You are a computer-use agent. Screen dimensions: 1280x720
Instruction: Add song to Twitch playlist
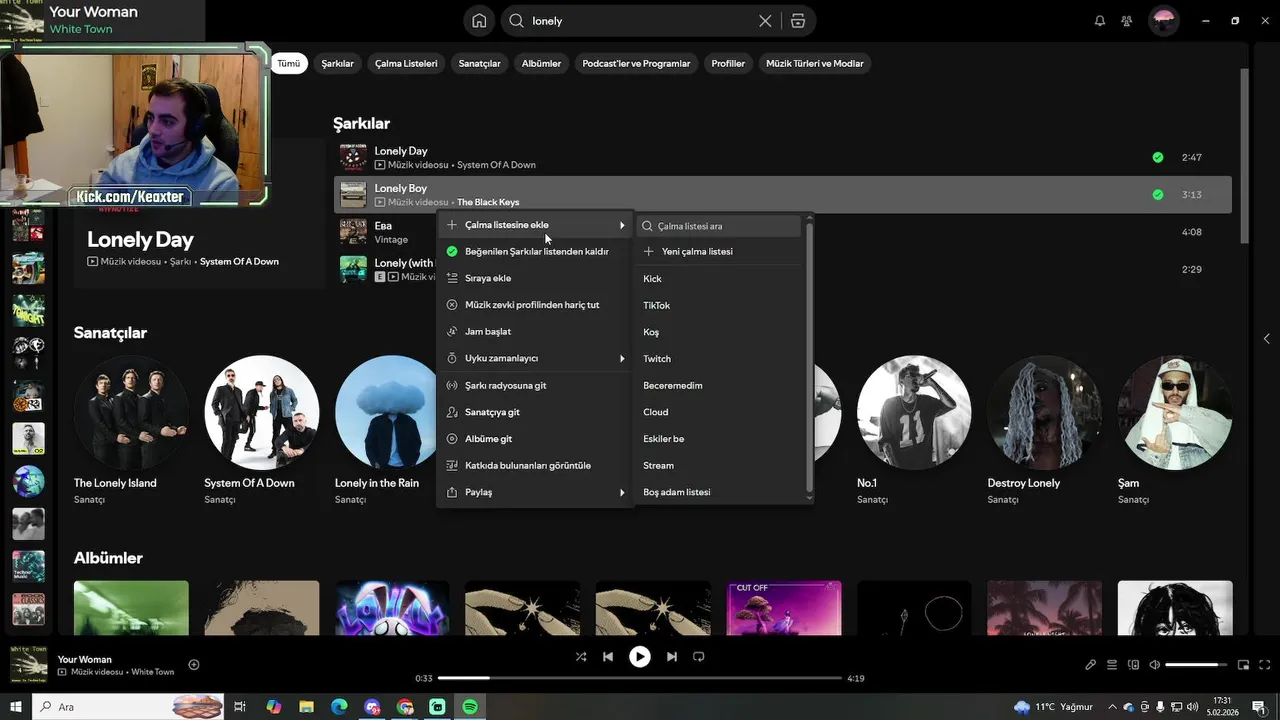point(720,358)
